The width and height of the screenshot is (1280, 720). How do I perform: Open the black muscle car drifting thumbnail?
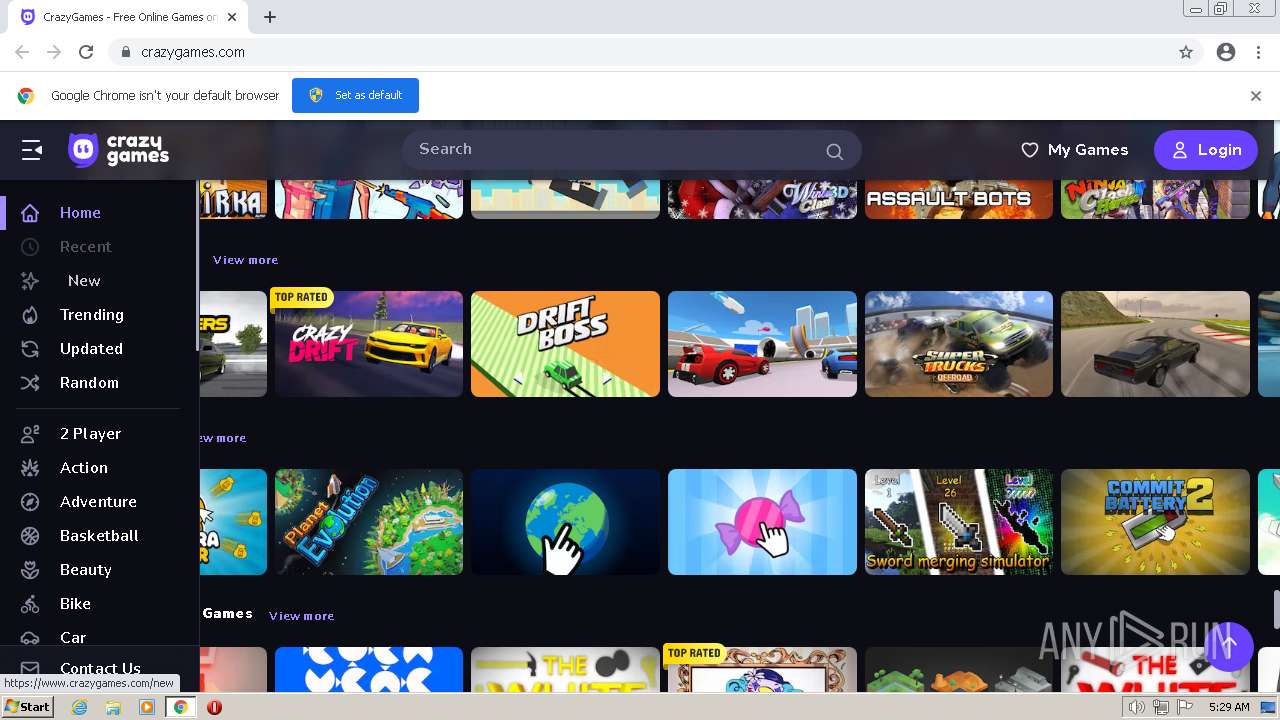pyautogui.click(x=1155, y=344)
